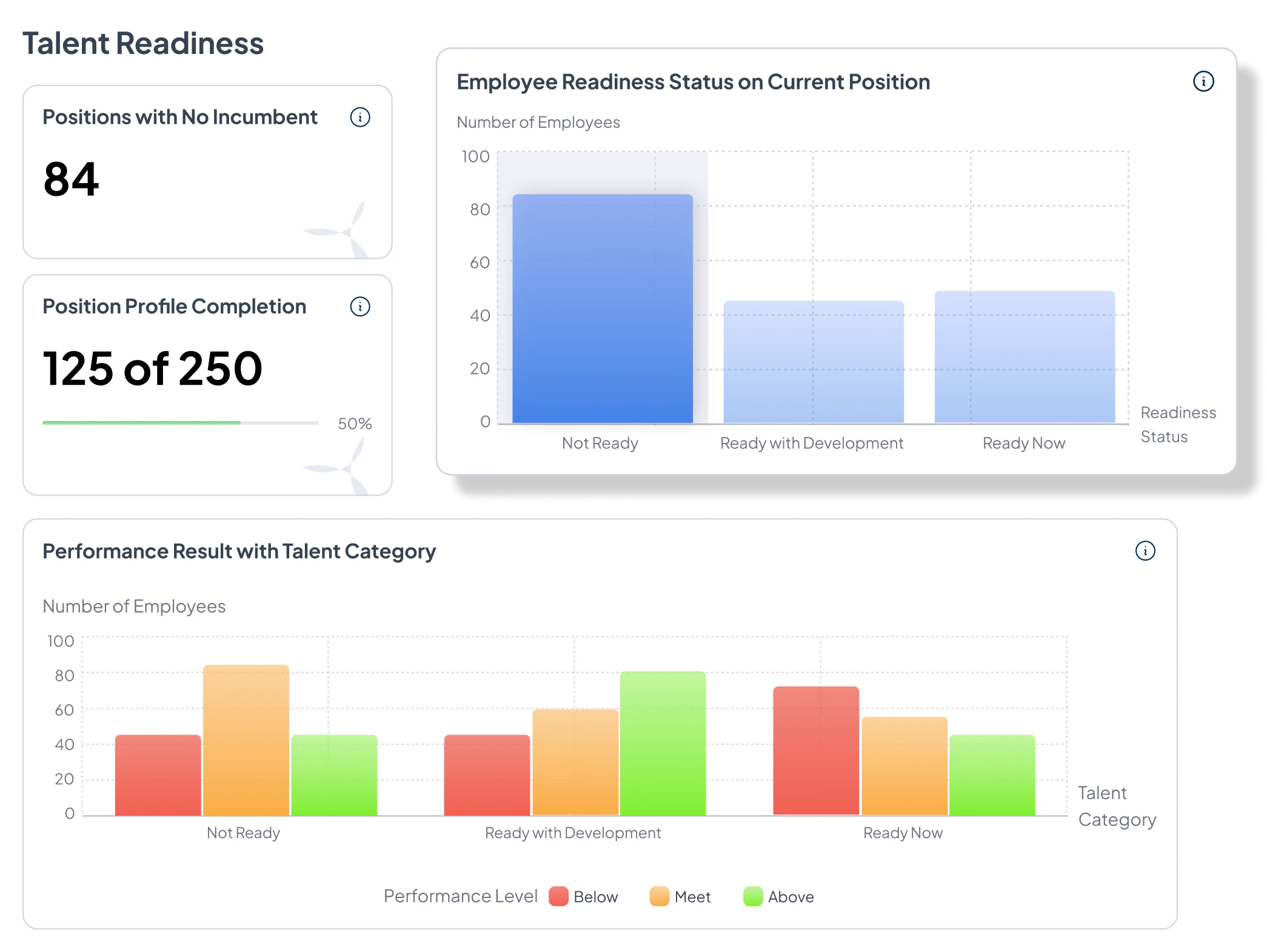This screenshot has width=1267, height=952.
Task: Click the Not Ready blue readiness bar
Action: pos(603,309)
